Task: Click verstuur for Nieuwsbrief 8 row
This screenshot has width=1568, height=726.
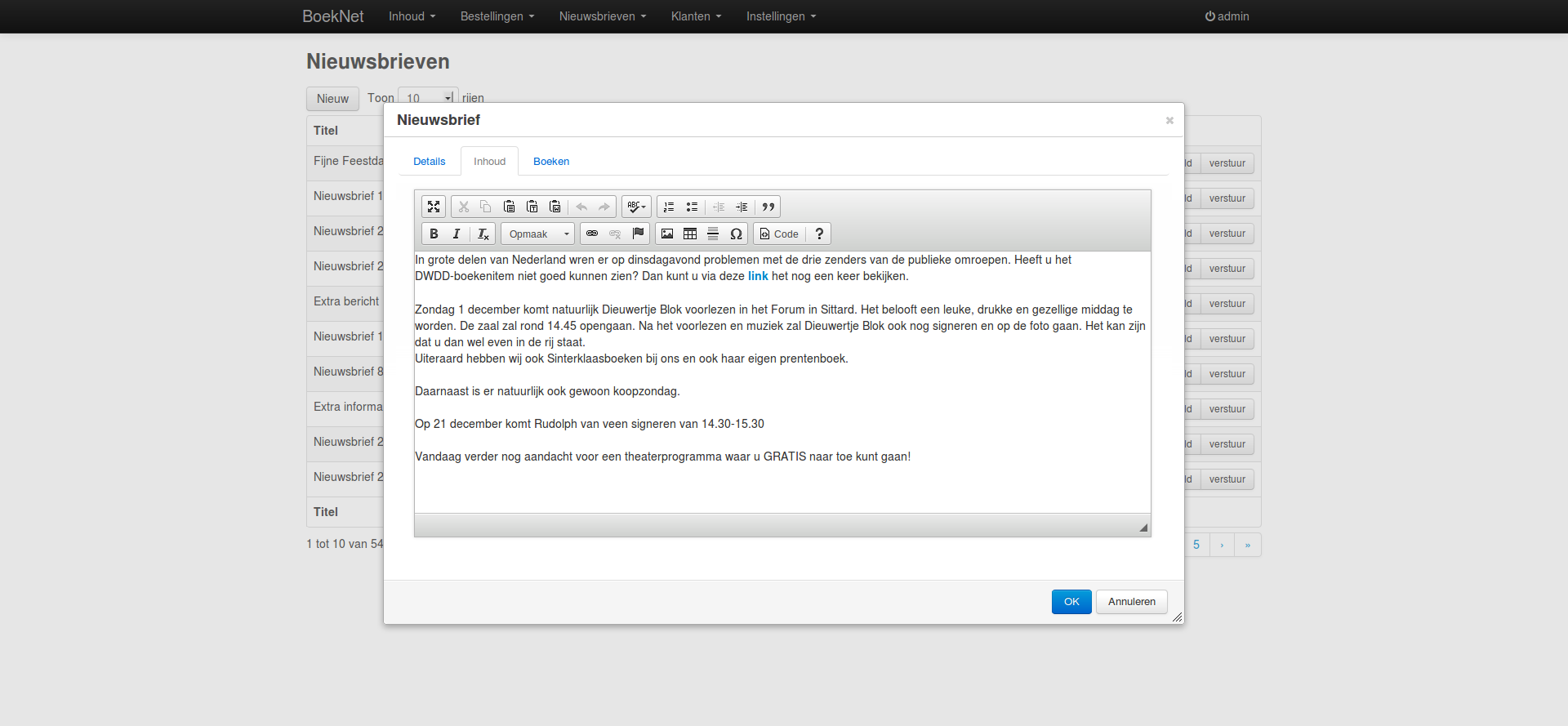Action: [1227, 374]
